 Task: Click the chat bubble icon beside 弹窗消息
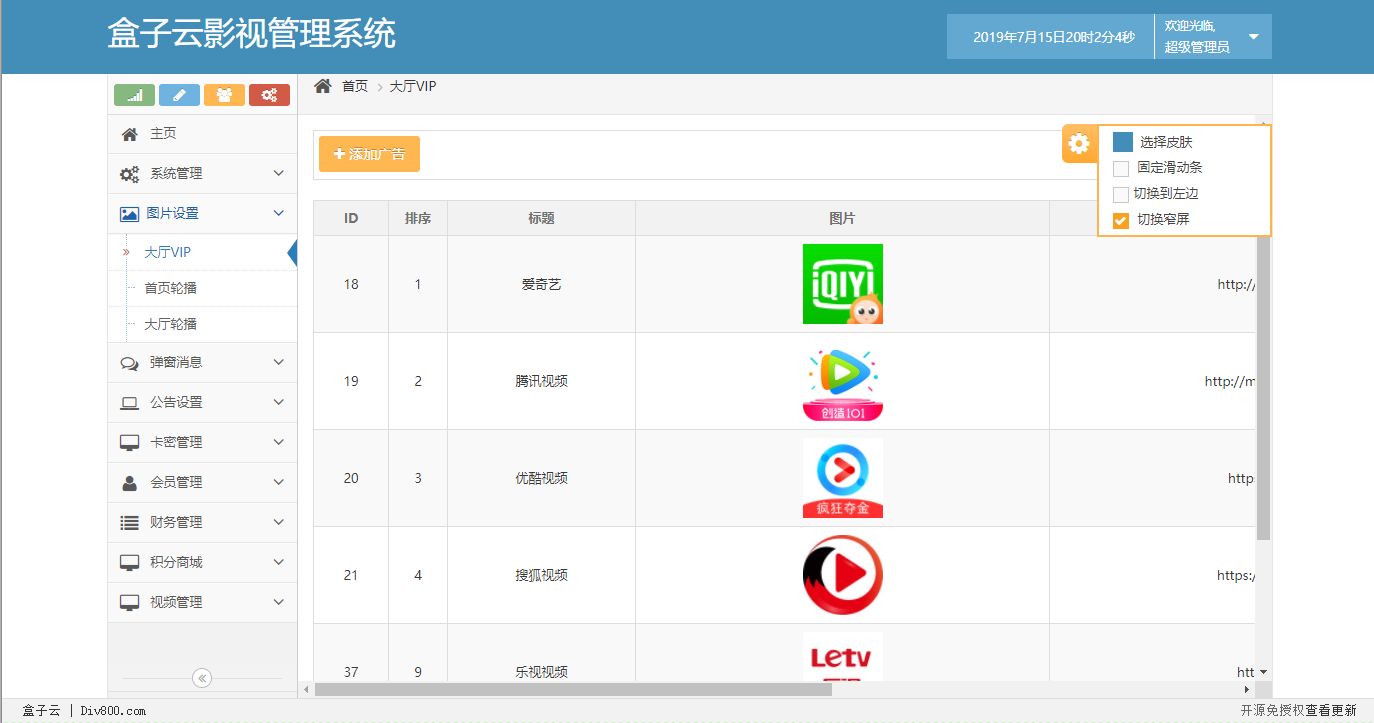click(129, 363)
